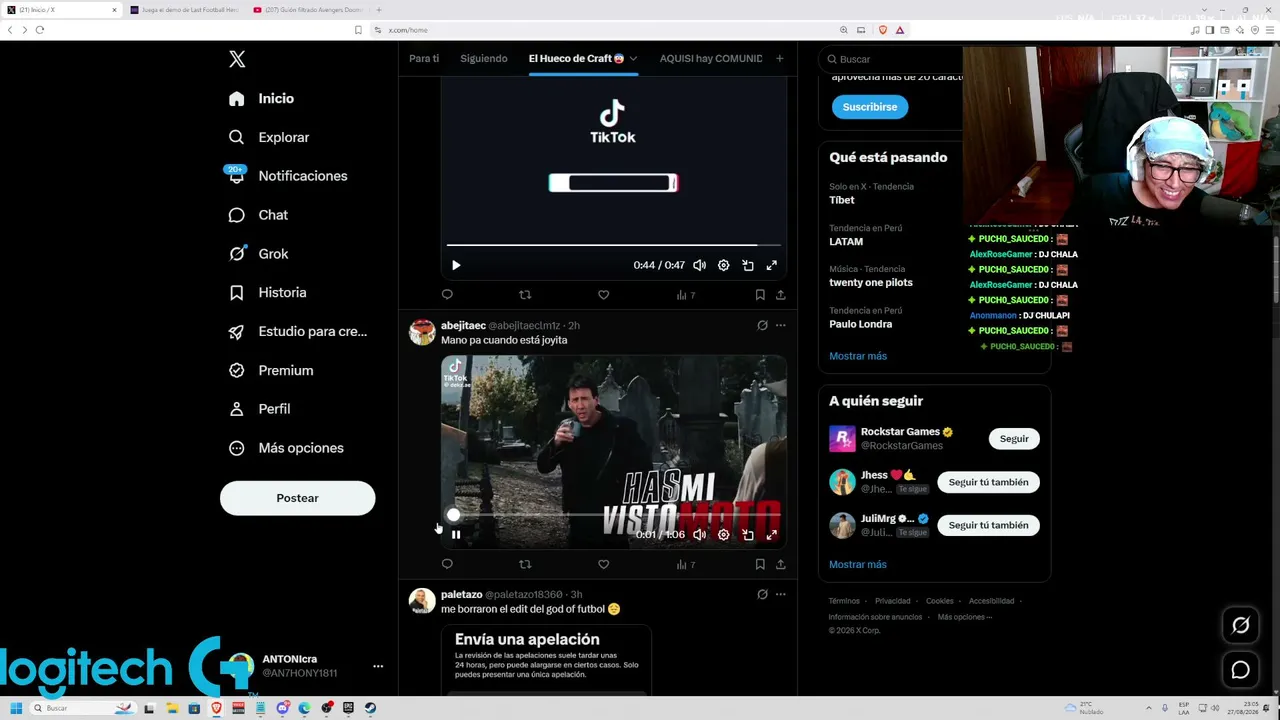Image resolution: width=1280 pixels, height=720 pixels.
Task: Pause the HAS VISTO MI MOTO video
Action: pos(456,535)
